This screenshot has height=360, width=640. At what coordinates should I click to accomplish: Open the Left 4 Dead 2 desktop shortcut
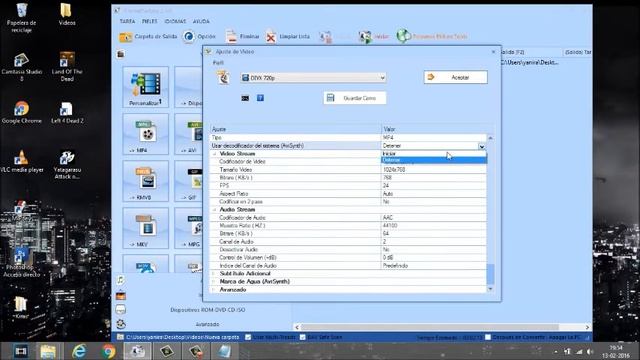(67, 113)
